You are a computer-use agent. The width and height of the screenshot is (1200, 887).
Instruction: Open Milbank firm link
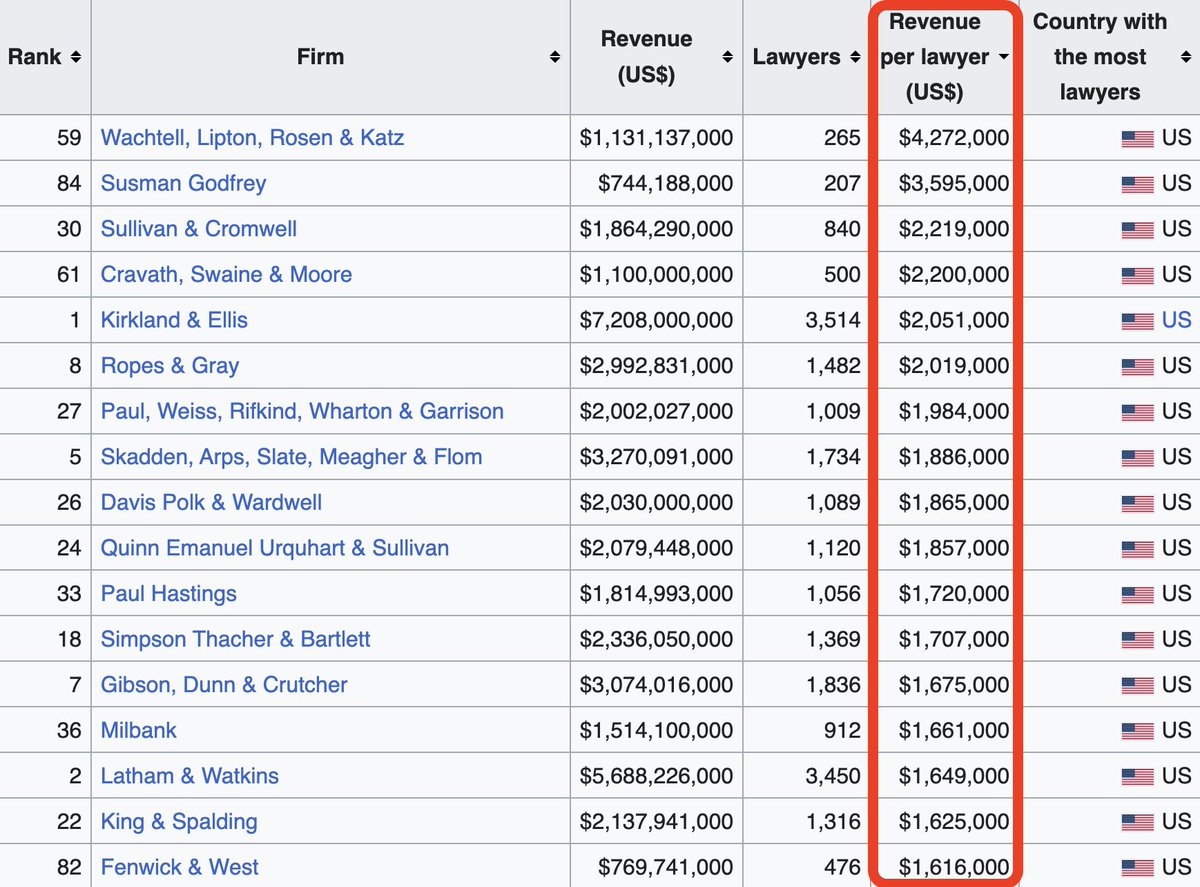(x=138, y=730)
